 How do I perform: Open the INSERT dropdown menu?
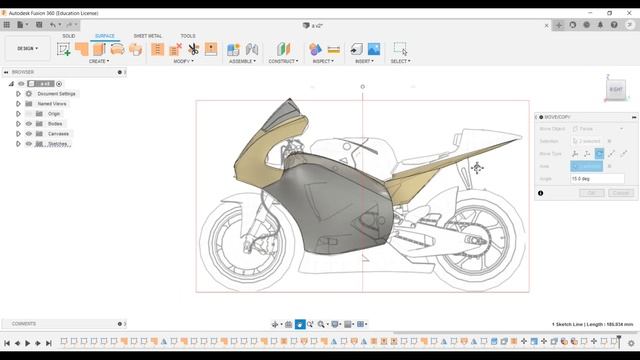coord(364,61)
